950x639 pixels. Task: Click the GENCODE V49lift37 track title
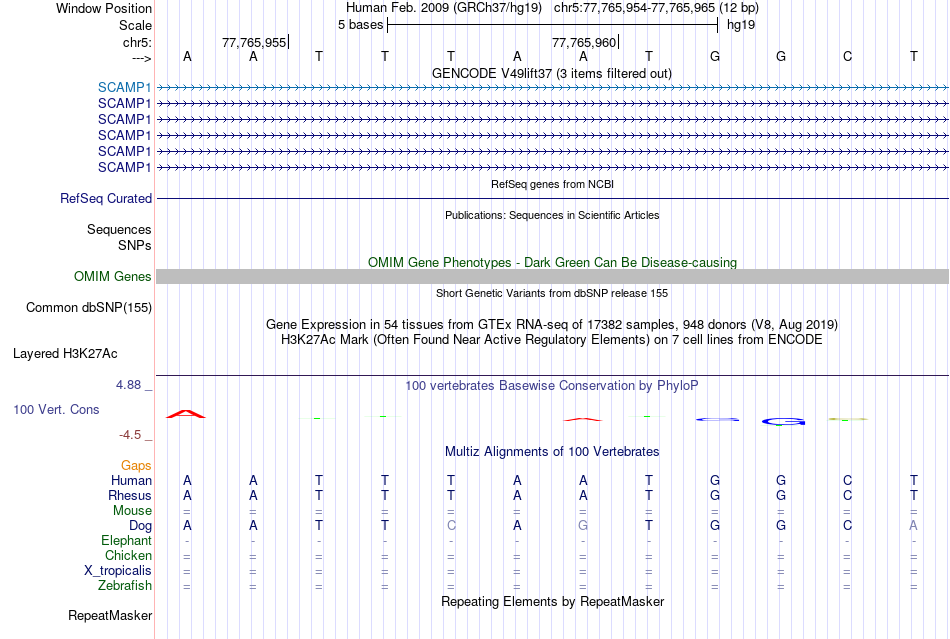[551, 73]
